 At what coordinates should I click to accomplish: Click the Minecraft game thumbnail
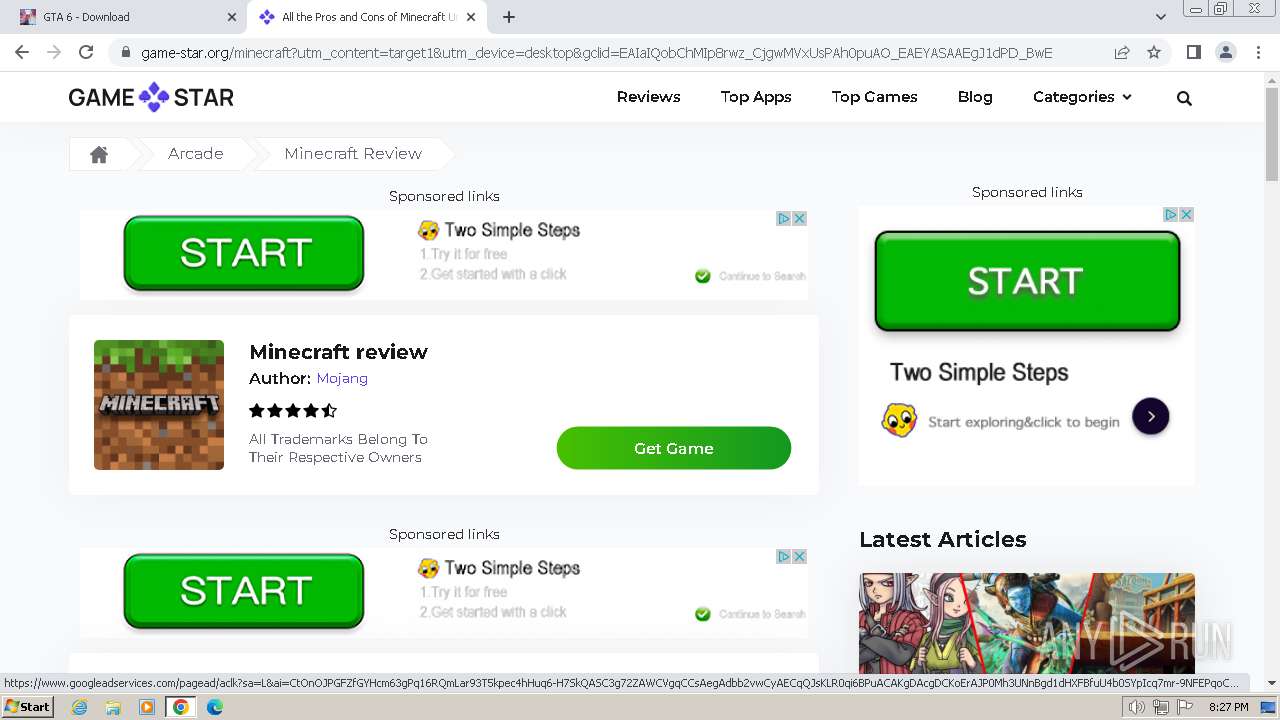(159, 405)
